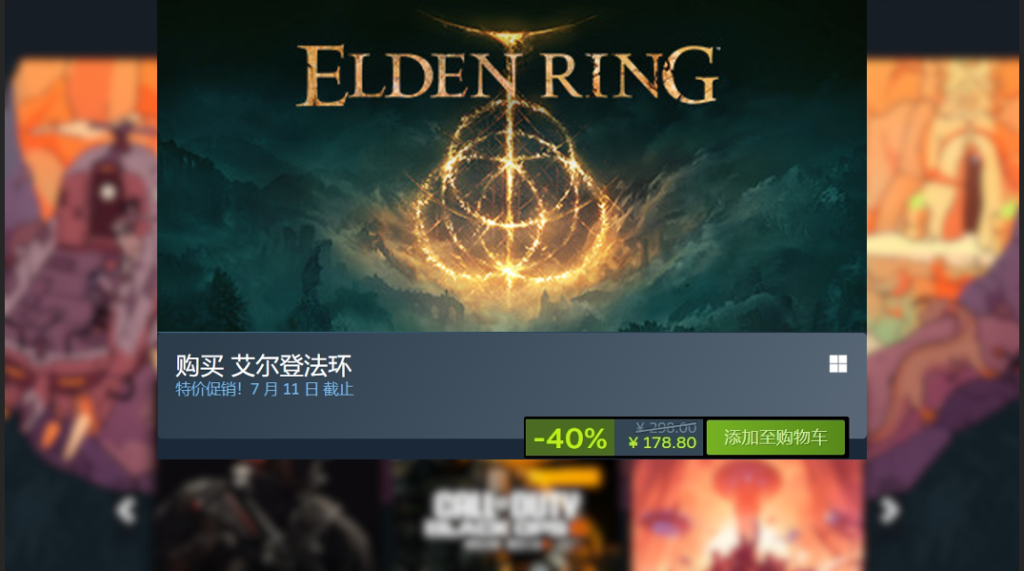Go to previous carousel item with left arrow

coord(126,510)
